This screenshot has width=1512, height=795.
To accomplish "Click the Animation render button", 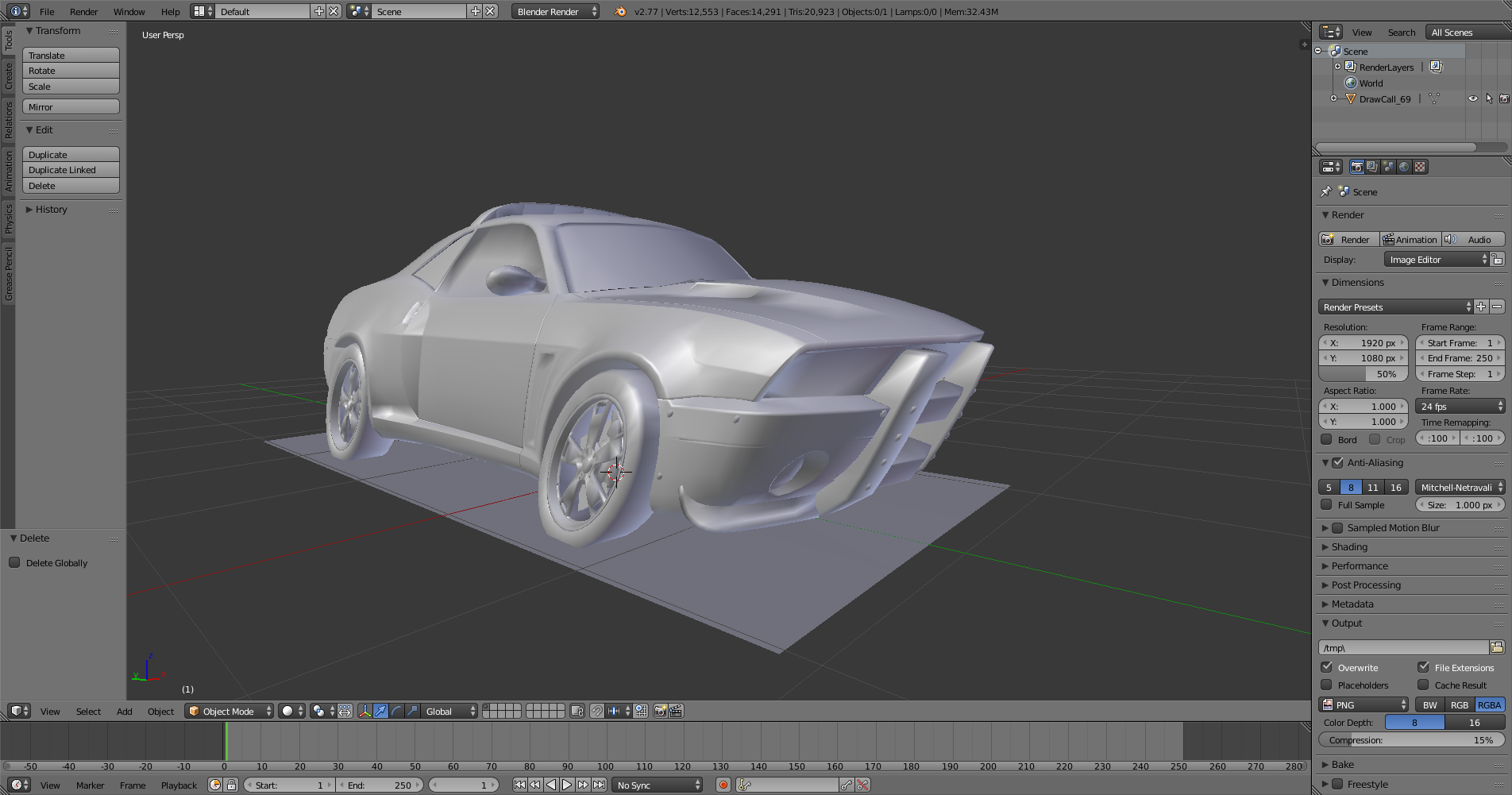I will click(x=1410, y=239).
